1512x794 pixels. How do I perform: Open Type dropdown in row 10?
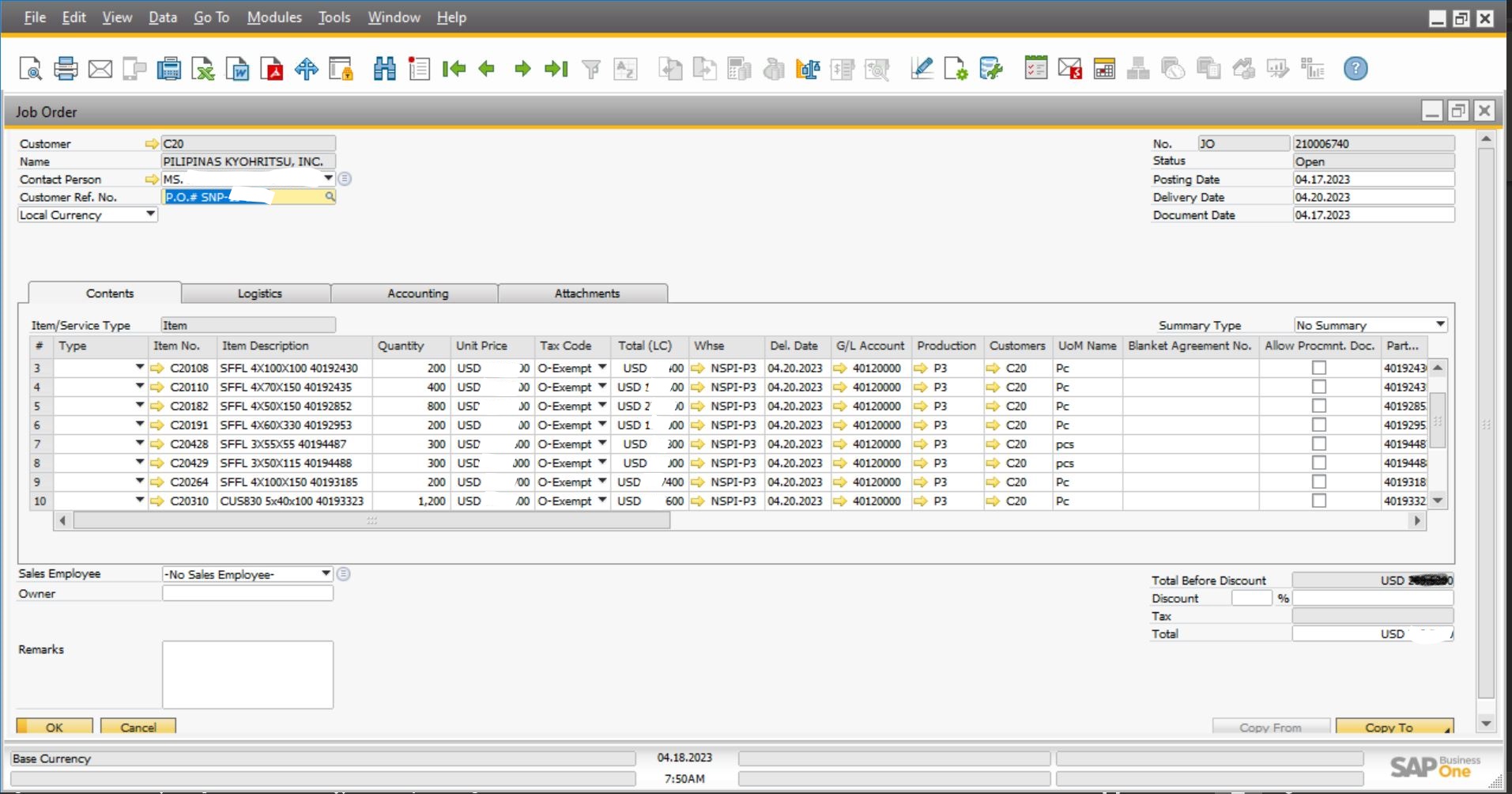pyautogui.click(x=139, y=501)
